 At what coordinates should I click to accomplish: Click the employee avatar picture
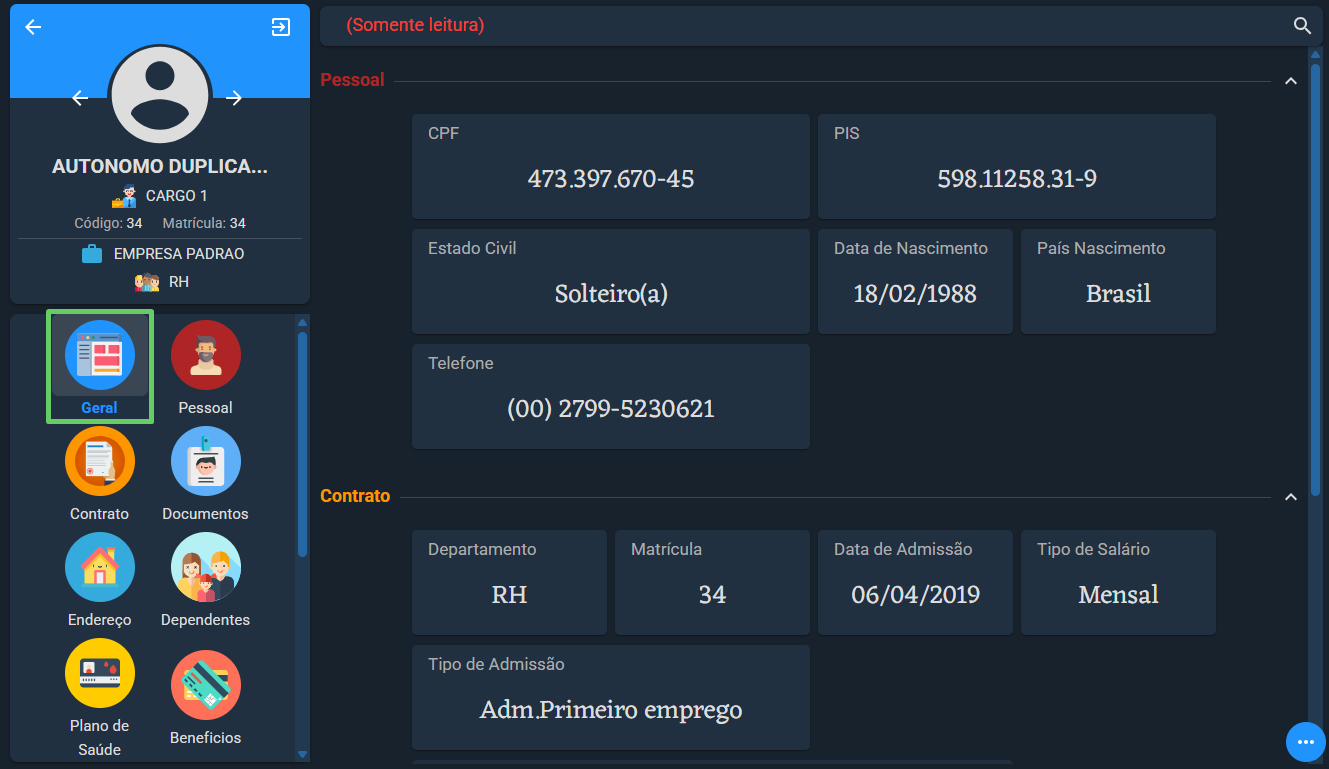pyautogui.click(x=160, y=94)
